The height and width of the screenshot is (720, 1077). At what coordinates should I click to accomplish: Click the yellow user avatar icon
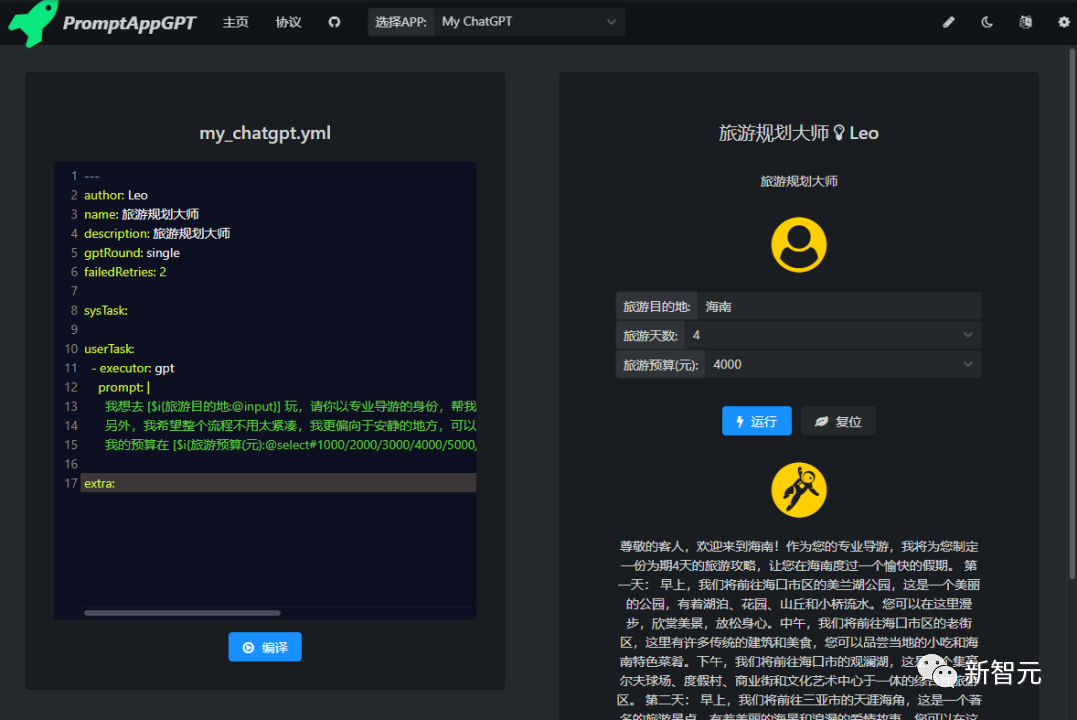click(798, 243)
